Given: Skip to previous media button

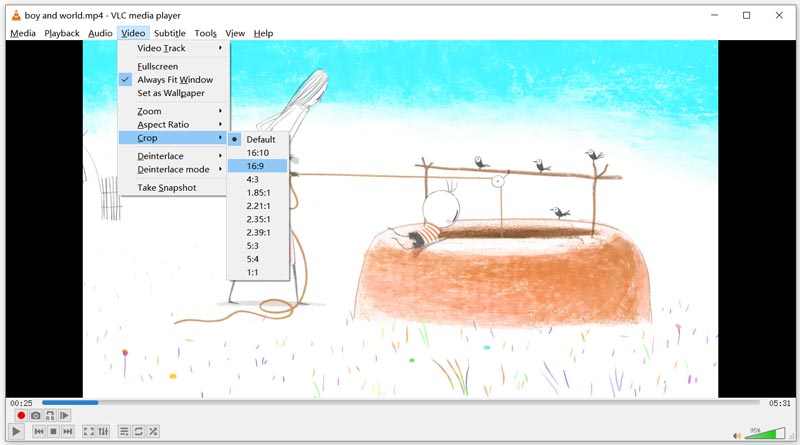Looking at the screenshot, I should [39, 432].
